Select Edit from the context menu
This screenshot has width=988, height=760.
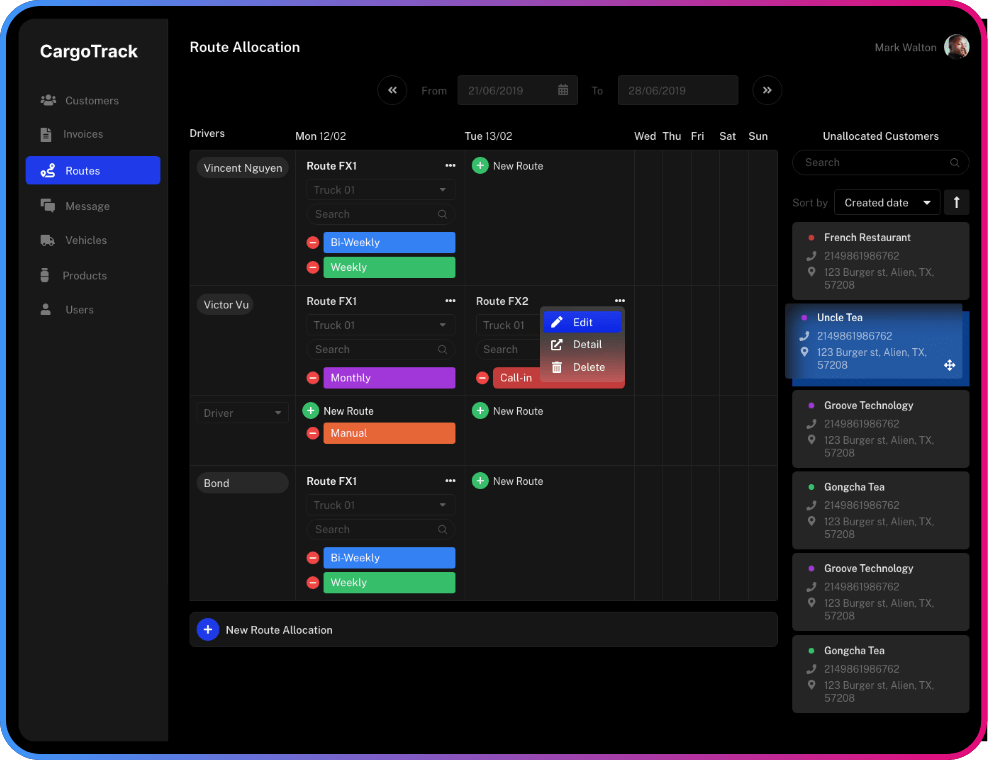click(582, 322)
